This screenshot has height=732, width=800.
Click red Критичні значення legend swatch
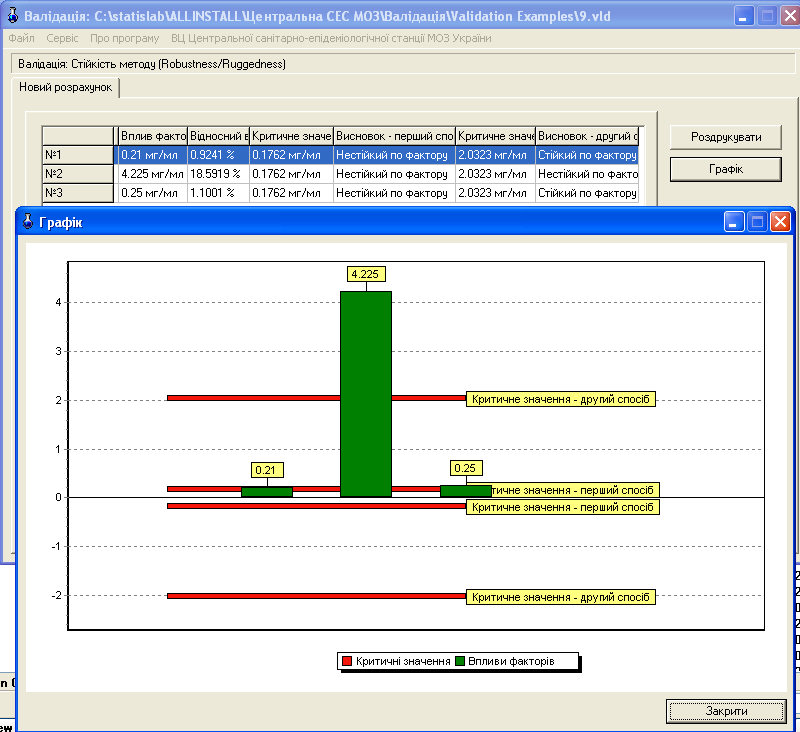tap(347, 661)
